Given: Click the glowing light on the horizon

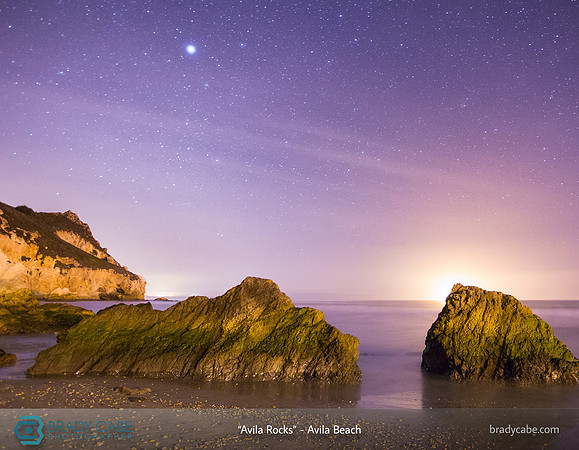Looking at the screenshot, I should [x=442, y=289].
